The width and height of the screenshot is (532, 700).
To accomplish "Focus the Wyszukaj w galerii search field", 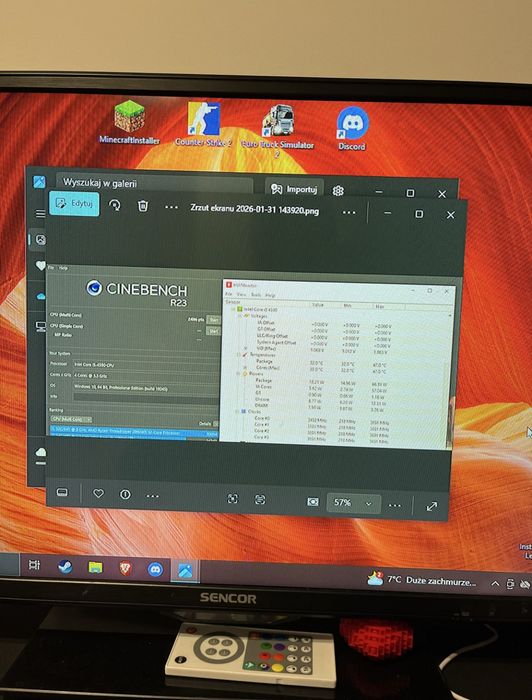I will (x=154, y=183).
